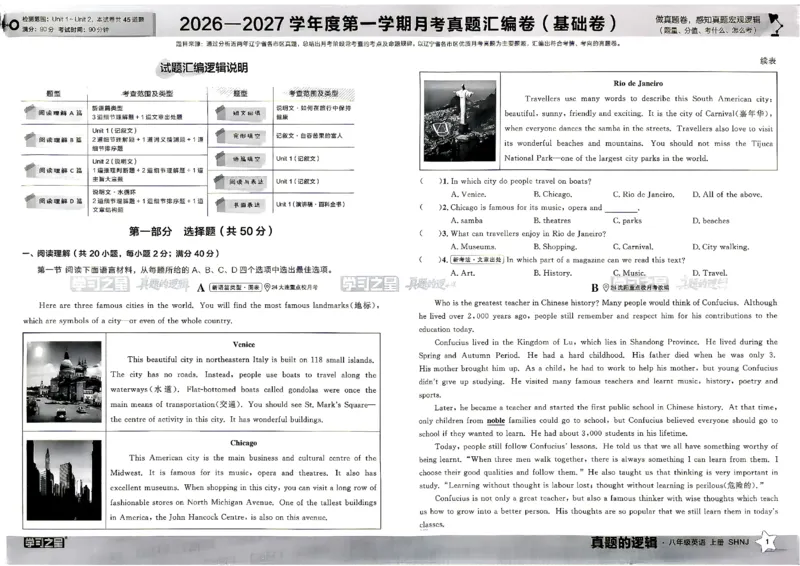The width and height of the screenshot is (800, 566).
Task: Click the answer bracket for question 4
Action: click(430, 260)
